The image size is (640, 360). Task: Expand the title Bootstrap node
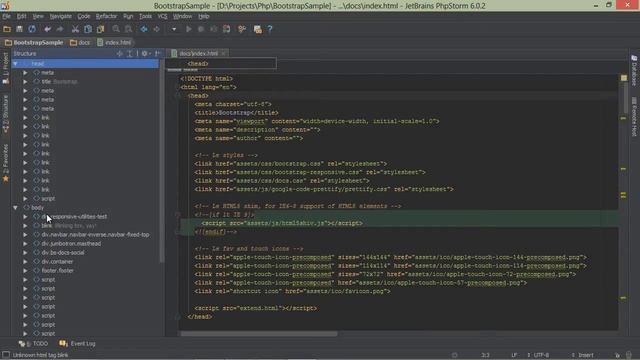[25, 82]
